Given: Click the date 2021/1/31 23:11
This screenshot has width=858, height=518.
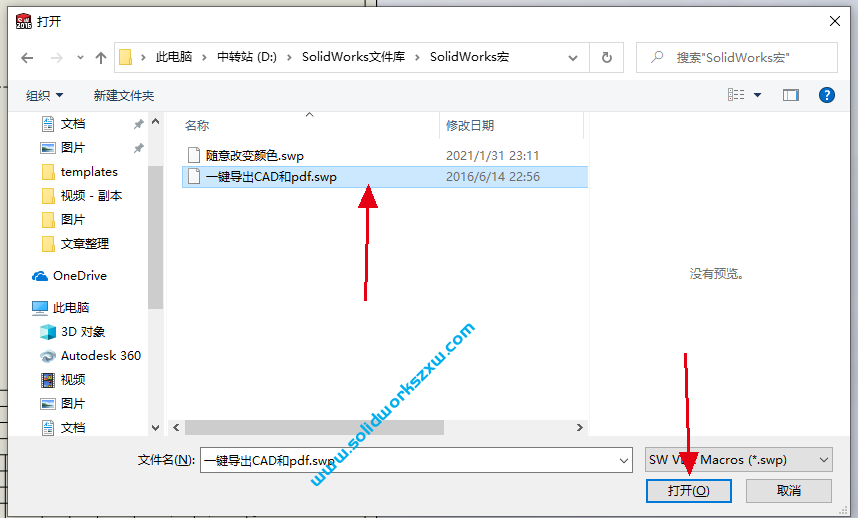Looking at the screenshot, I should [492, 156].
